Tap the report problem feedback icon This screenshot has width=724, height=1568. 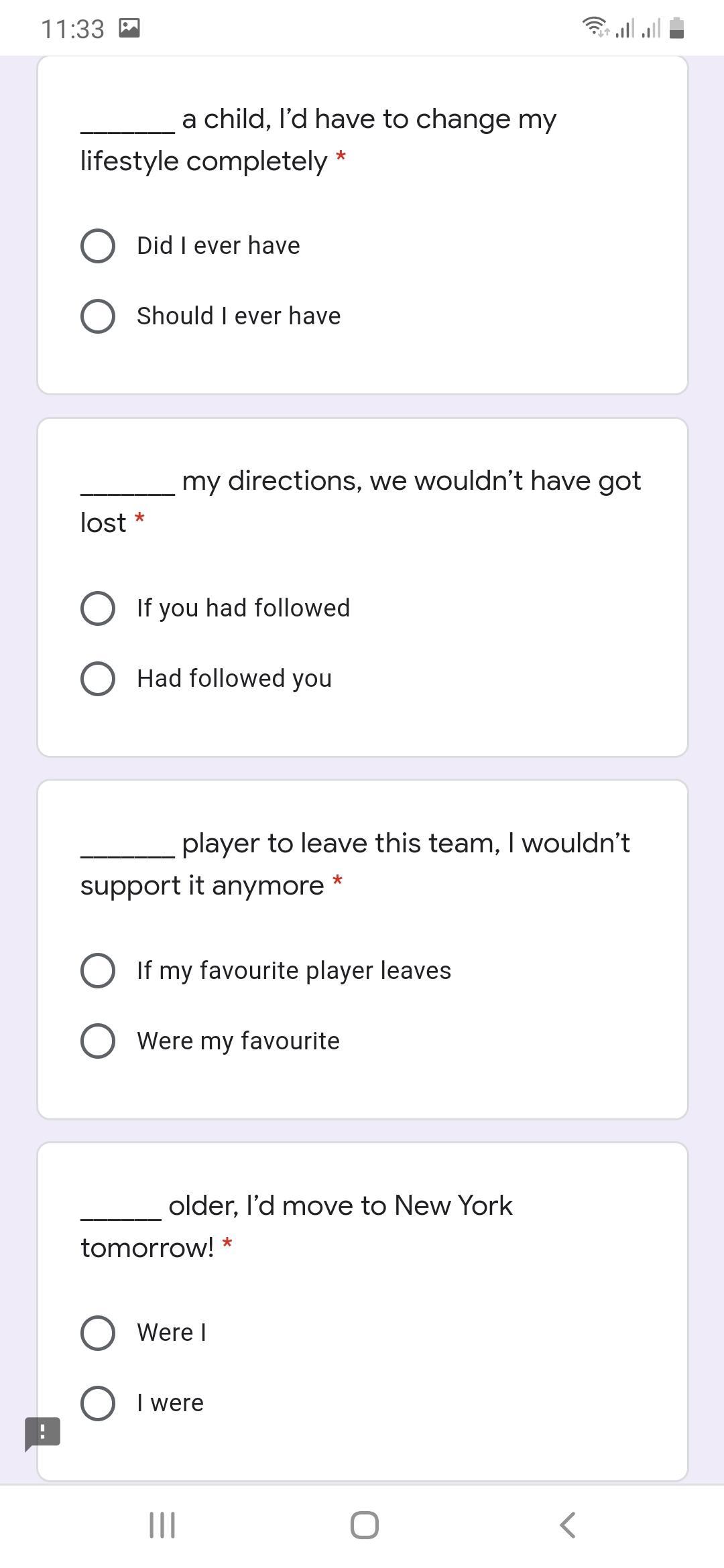click(42, 1433)
